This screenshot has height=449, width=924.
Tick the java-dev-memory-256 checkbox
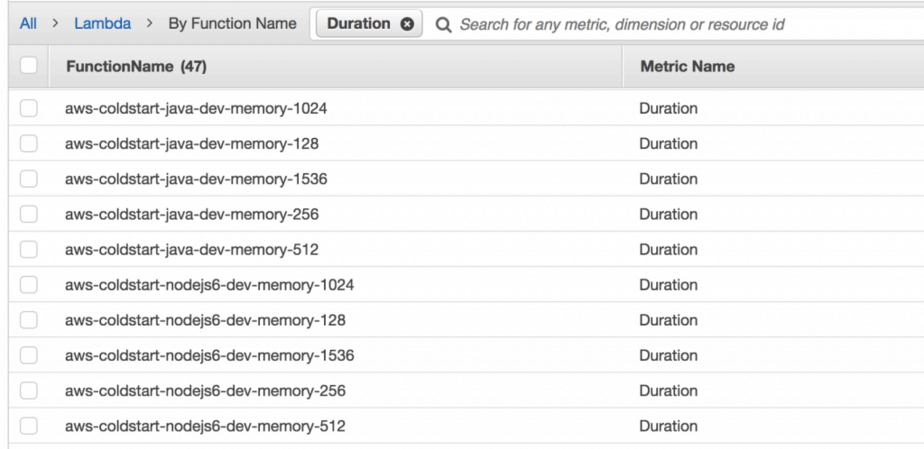click(x=28, y=214)
